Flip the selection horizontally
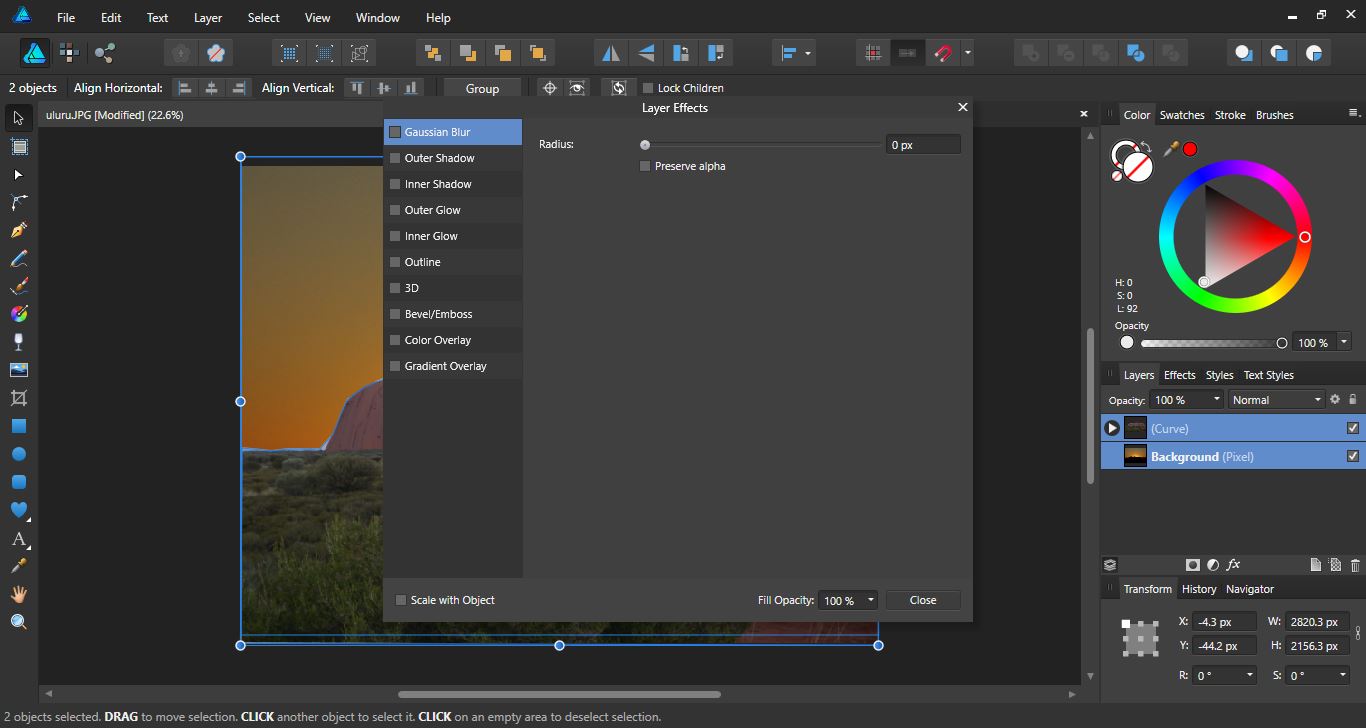Screen dimensions: 1366x728 610,52
